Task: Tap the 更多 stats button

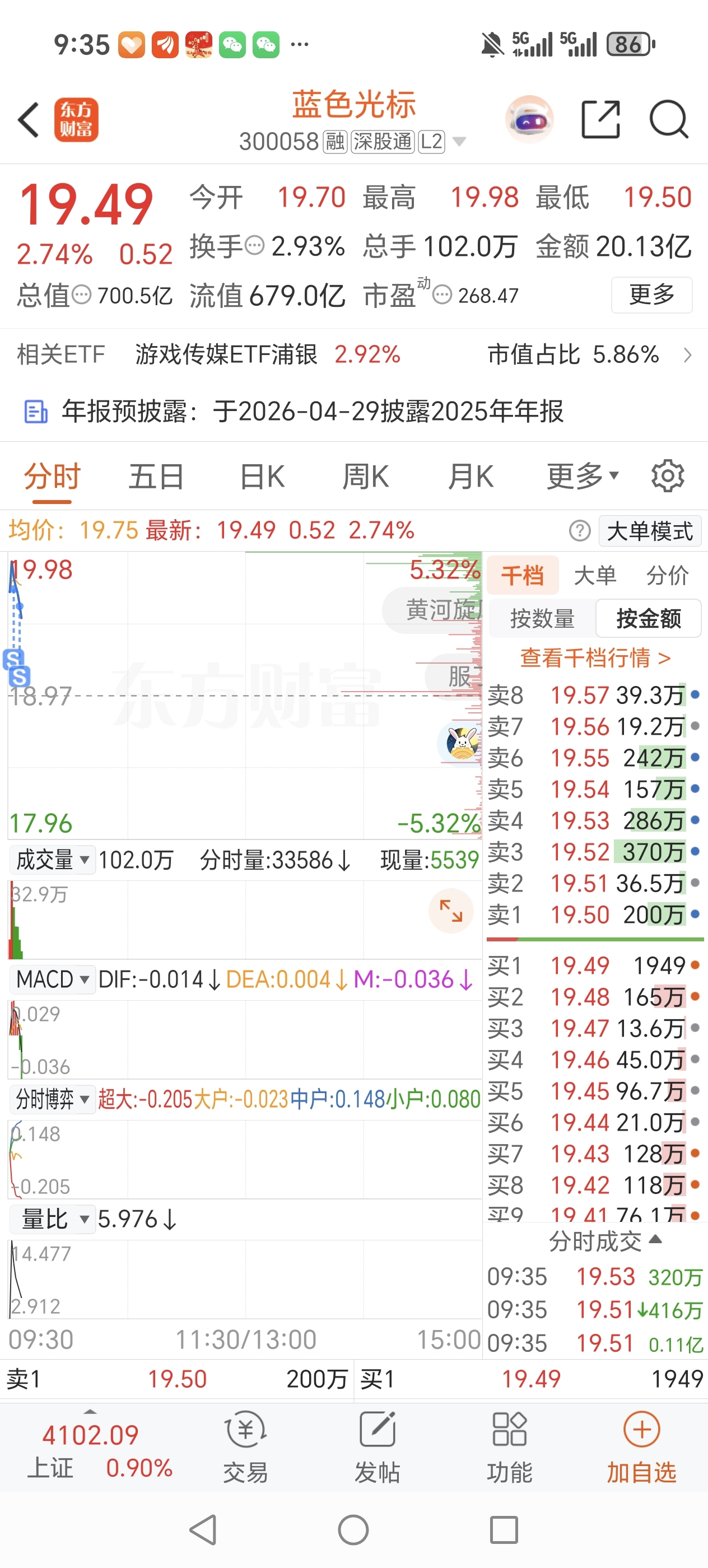Action: pyautogui.click(x=651, y=295)
